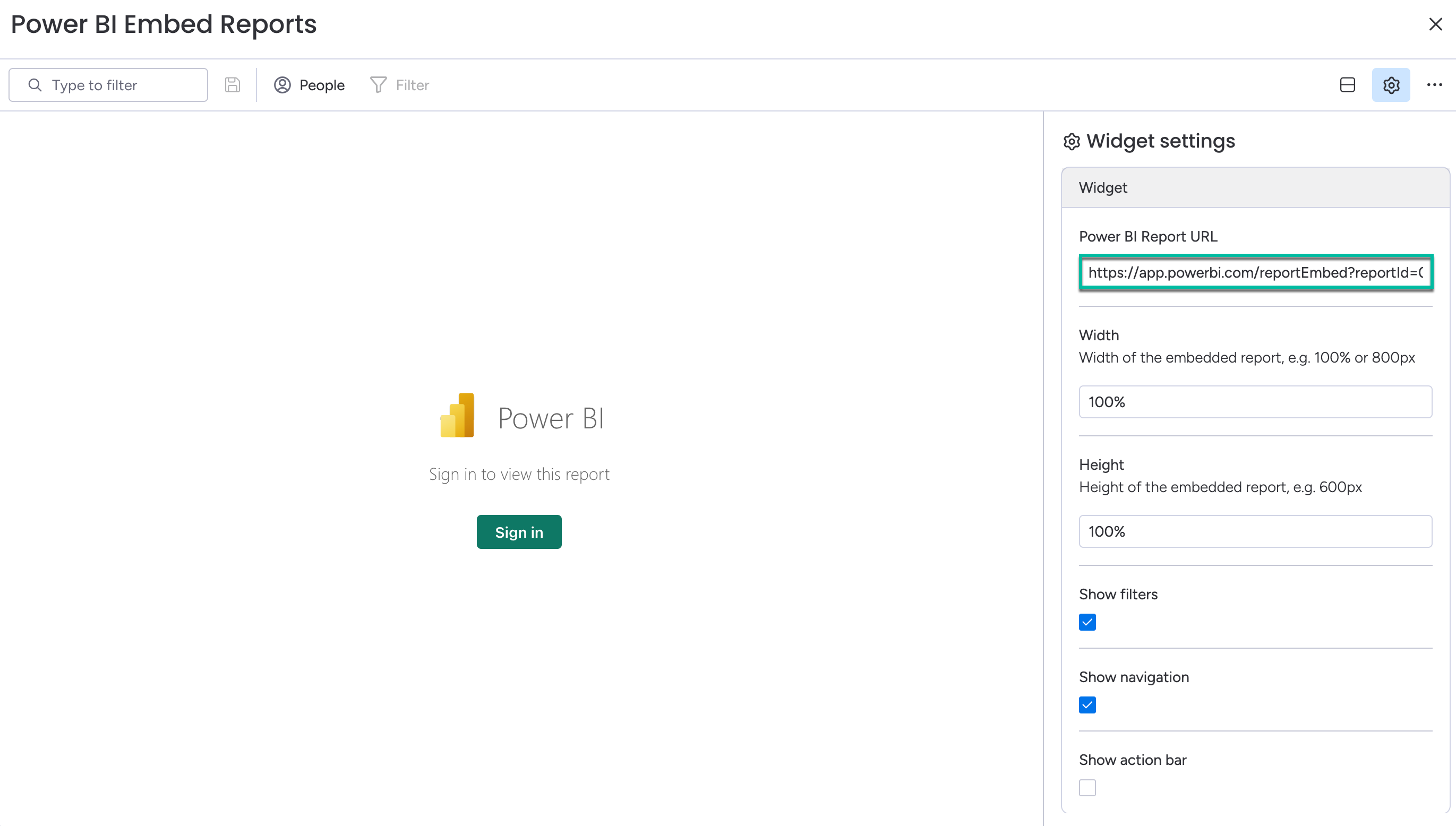Close widget settings via gear icon
Viewport: 1456px width, 826px height.
click(x=1391, y=85)
